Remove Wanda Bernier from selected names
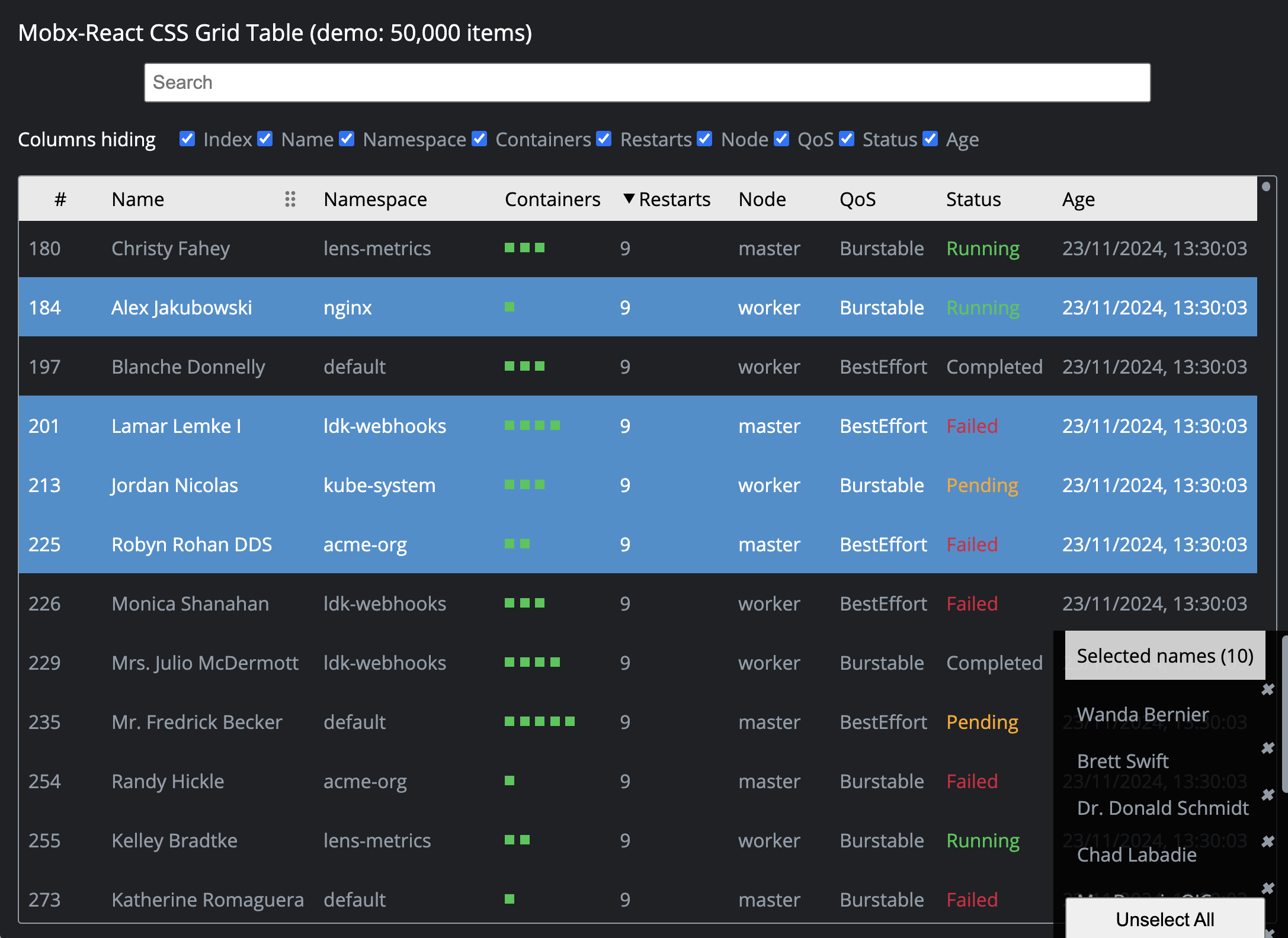 [x=1267, y=689]
